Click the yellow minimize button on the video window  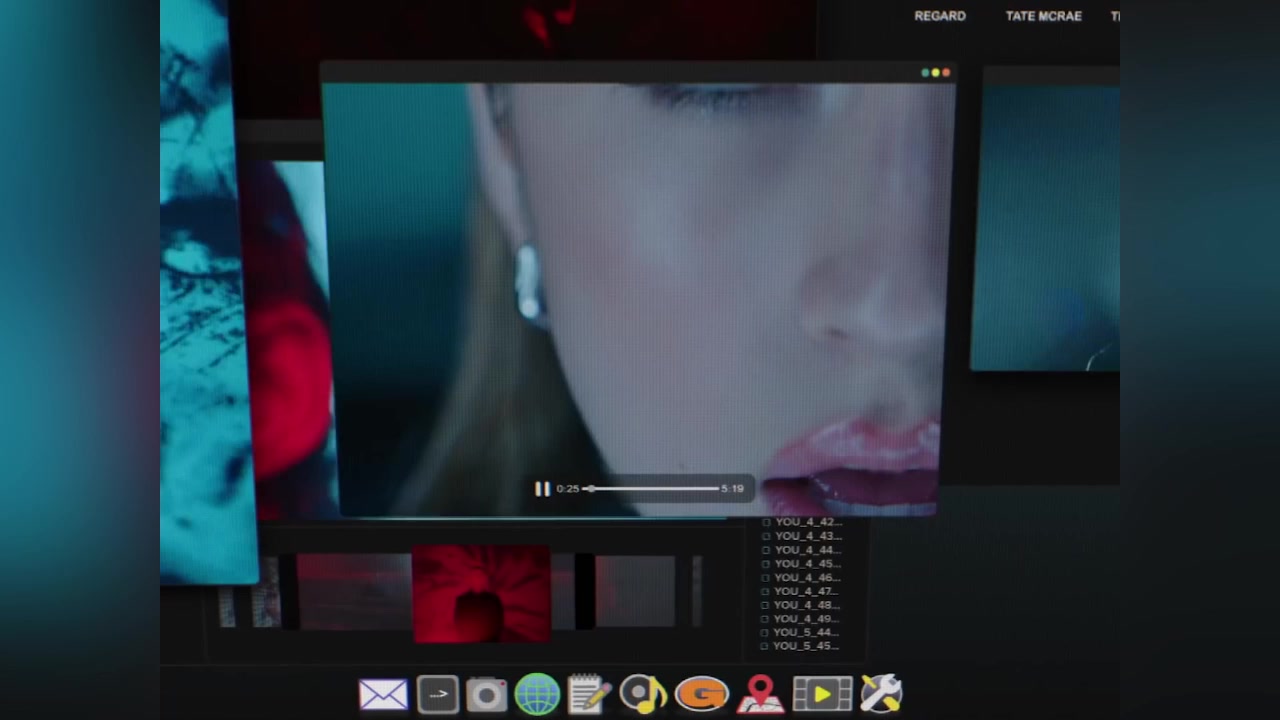935,72
